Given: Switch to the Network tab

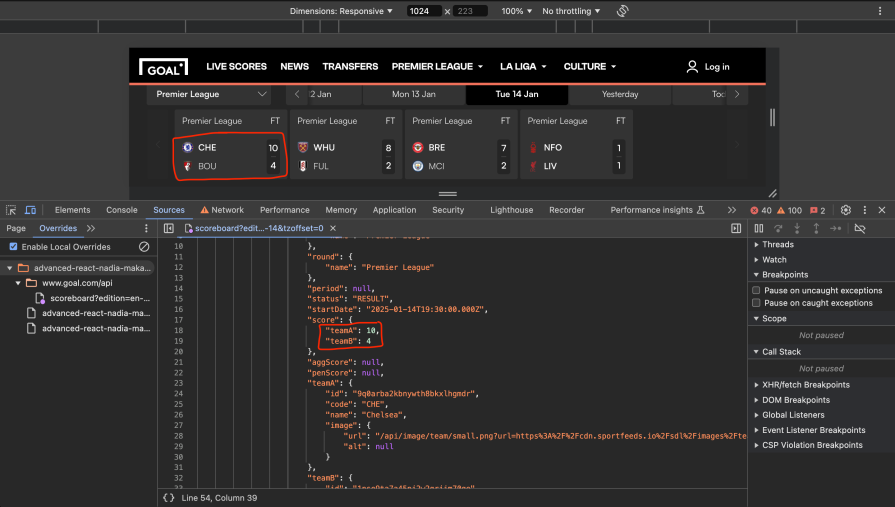Looking at the screenshot, I should pos(222,210).
